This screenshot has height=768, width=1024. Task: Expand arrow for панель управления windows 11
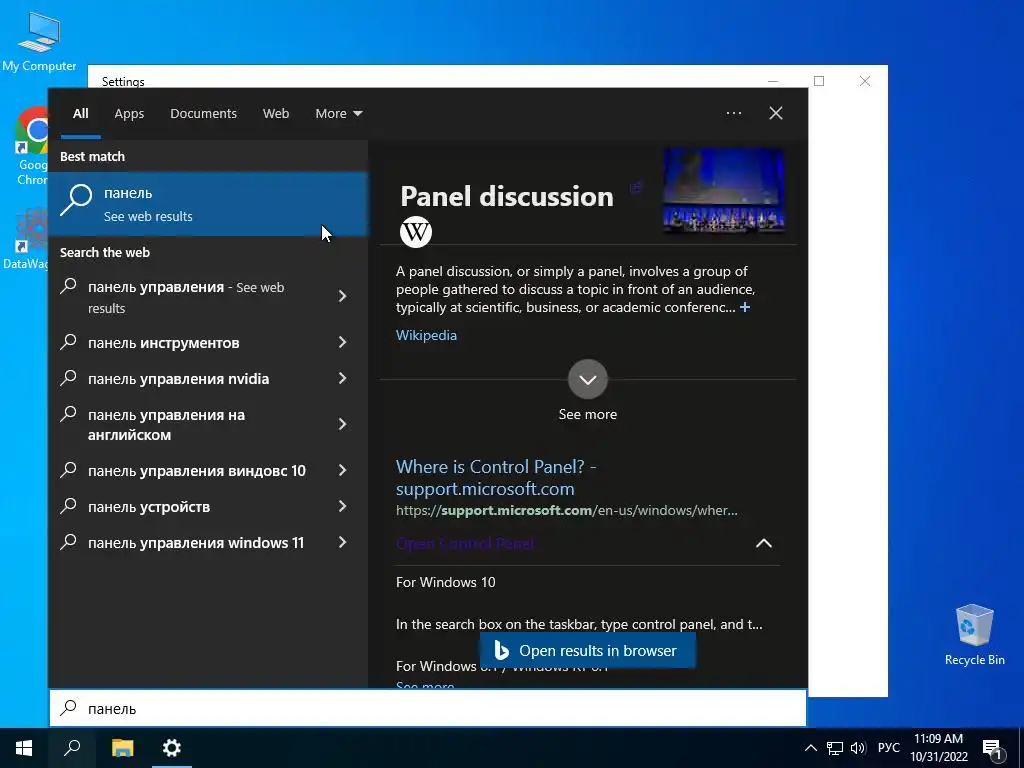342,542
